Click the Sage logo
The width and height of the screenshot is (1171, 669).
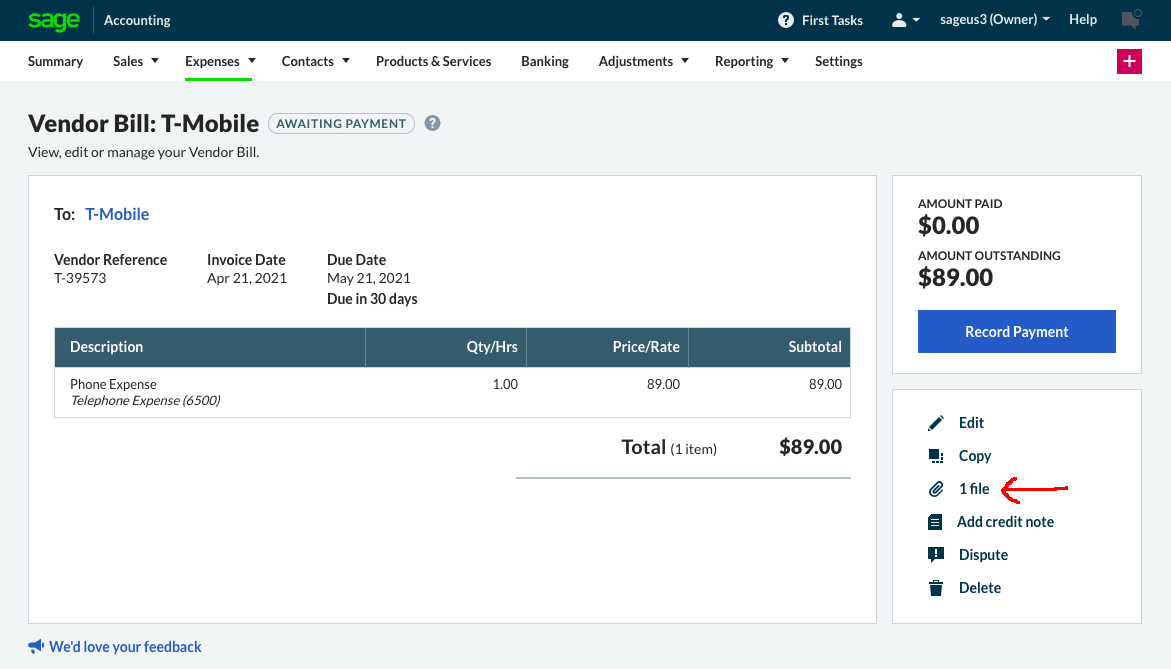(x=54, y=20)
